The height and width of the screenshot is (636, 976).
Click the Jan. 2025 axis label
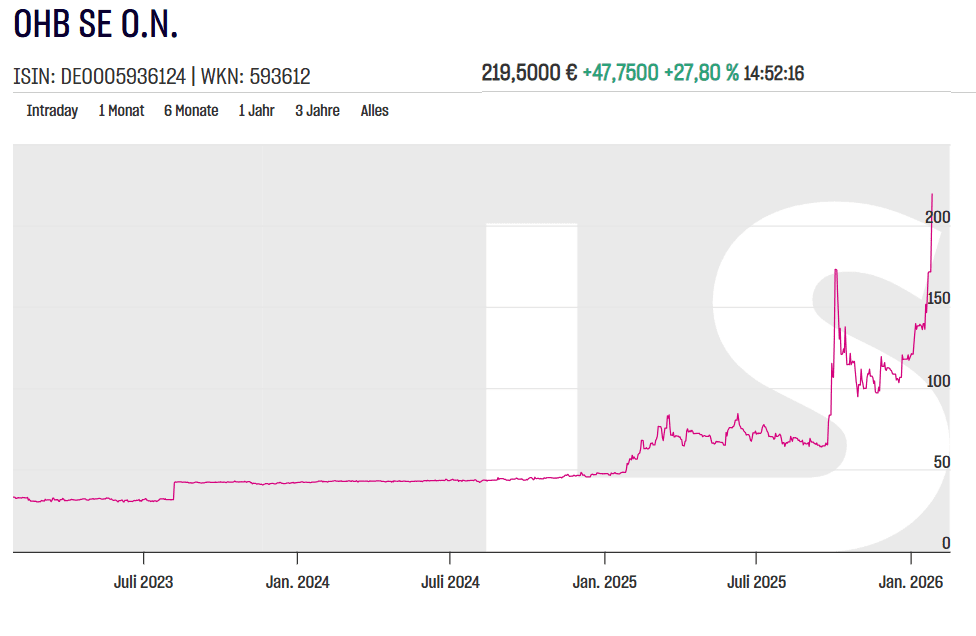(605, 582)
